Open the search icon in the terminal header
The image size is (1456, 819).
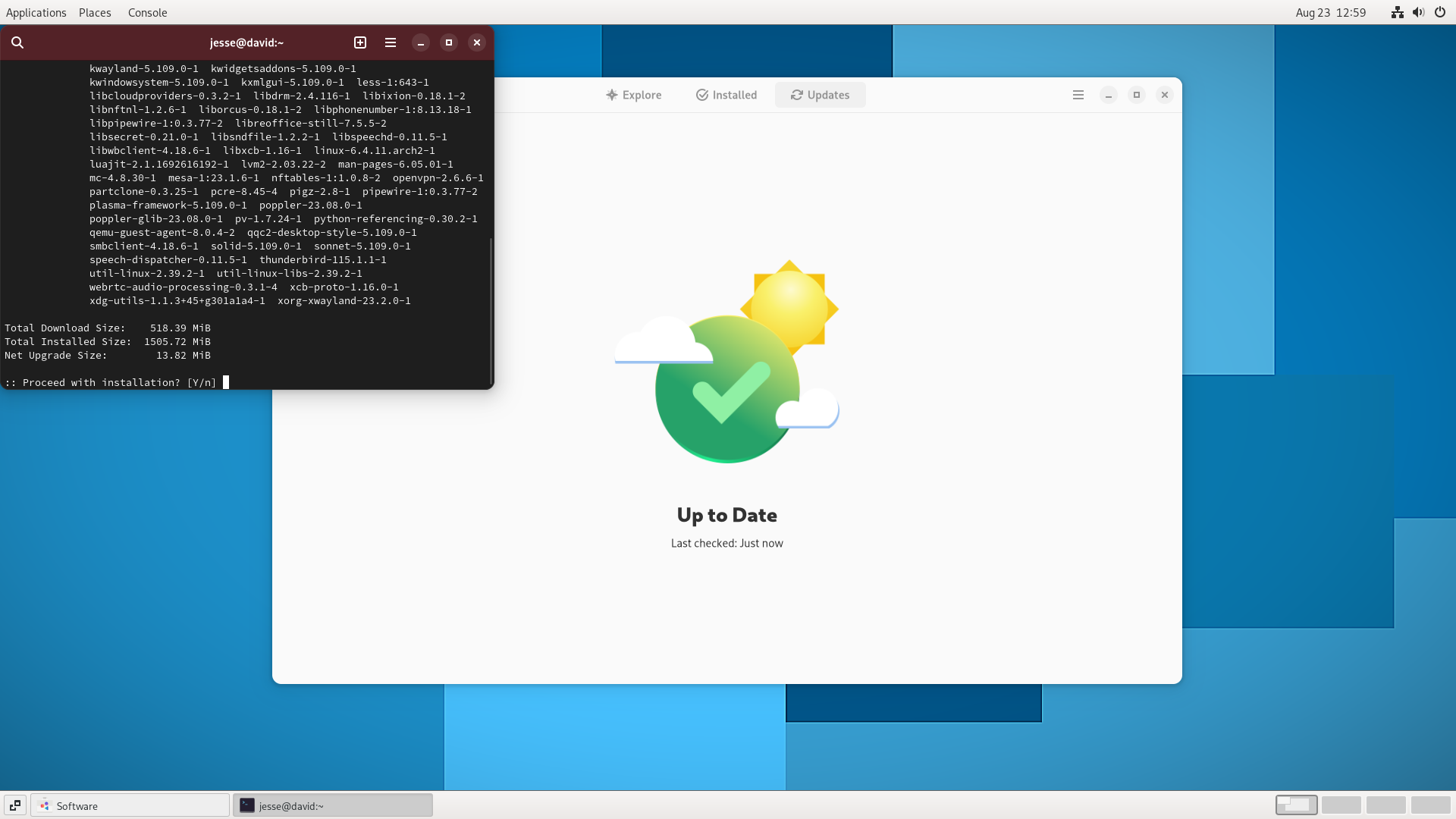(x=17, y=42)
